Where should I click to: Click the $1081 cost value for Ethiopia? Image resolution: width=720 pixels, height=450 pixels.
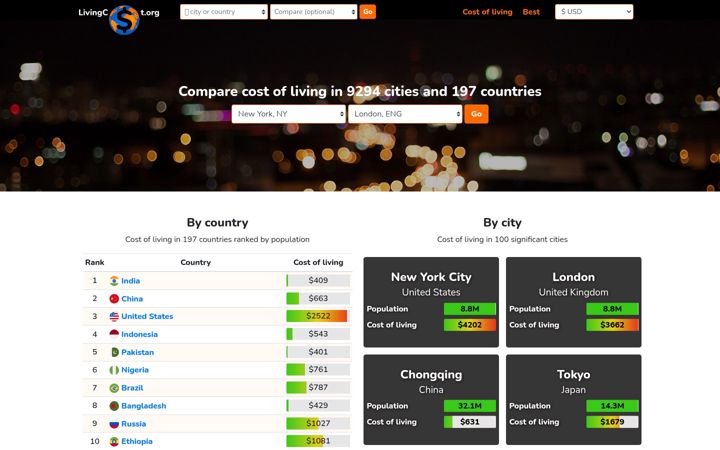(318, 441)
